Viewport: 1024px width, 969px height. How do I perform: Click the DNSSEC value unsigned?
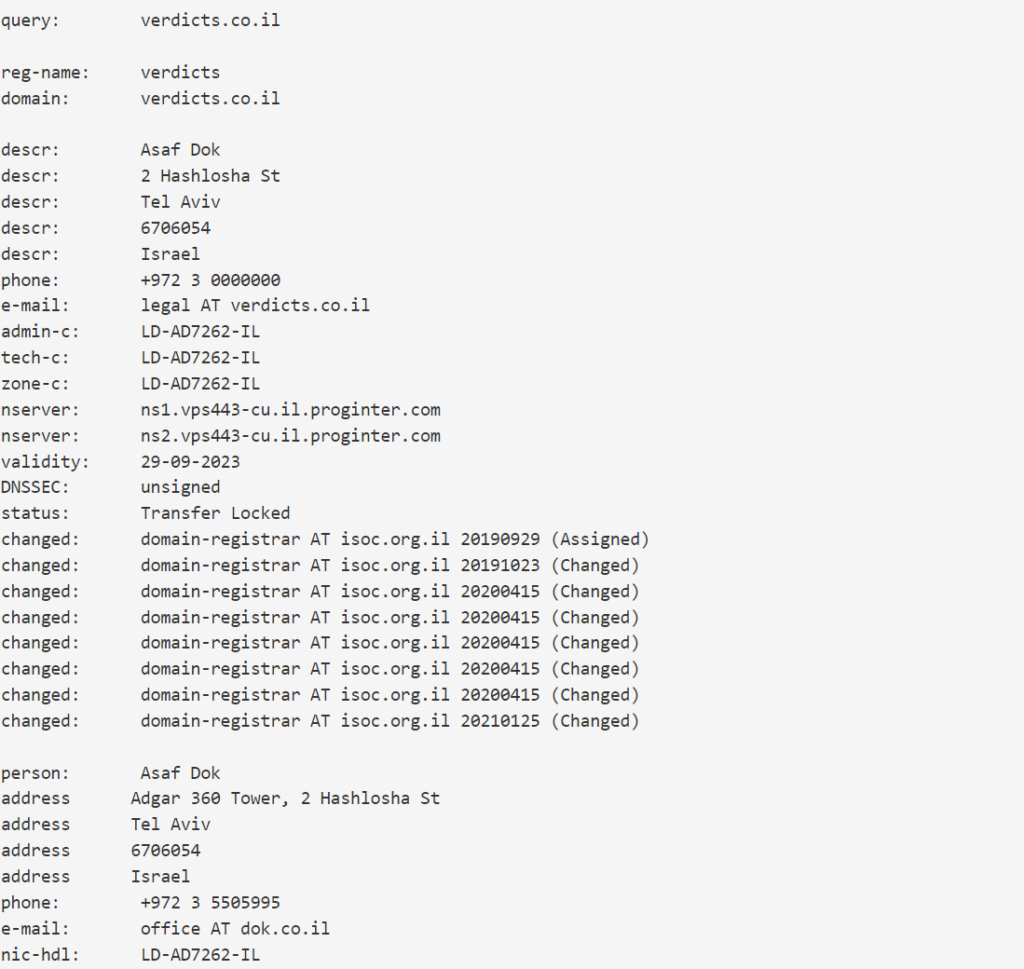[180, 488]
